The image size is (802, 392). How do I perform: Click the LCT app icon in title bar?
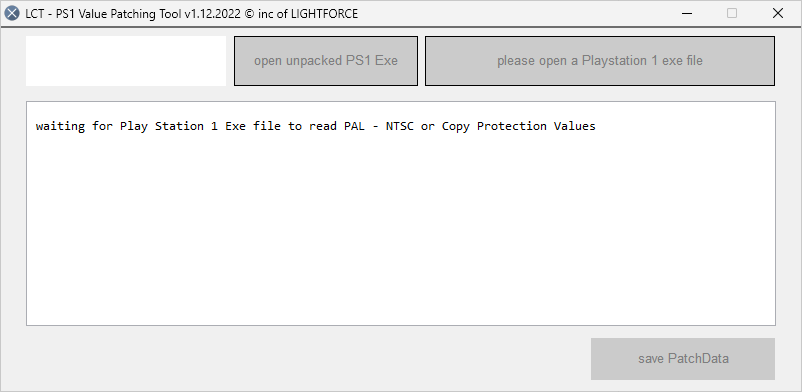pyautogui.click(x=12, y=14)
